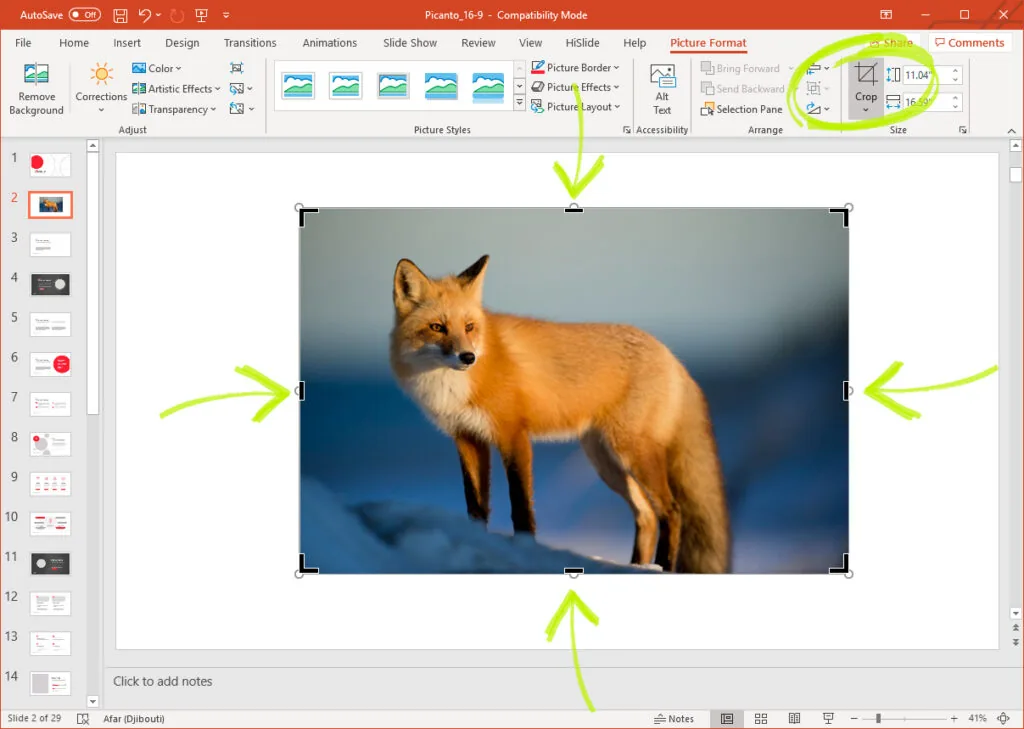
Task: Expand the Picture Styles gallery More arrow
Action: 520,103
